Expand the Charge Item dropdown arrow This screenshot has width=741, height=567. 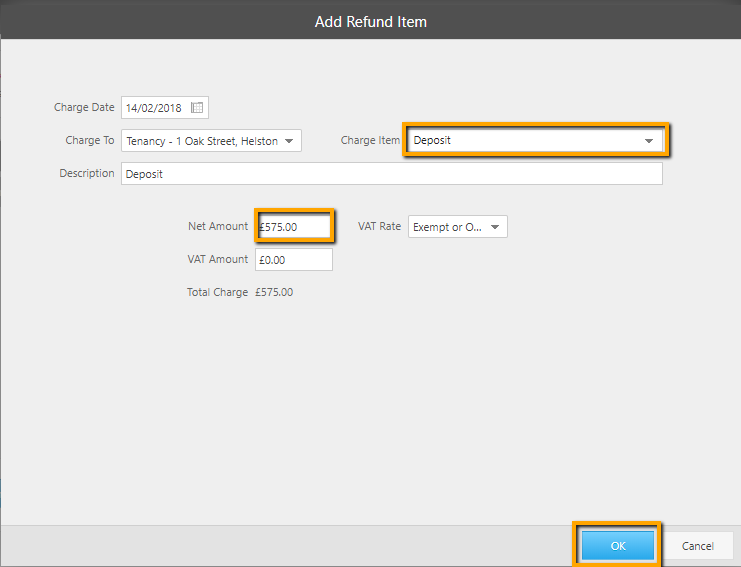[648, 141]
